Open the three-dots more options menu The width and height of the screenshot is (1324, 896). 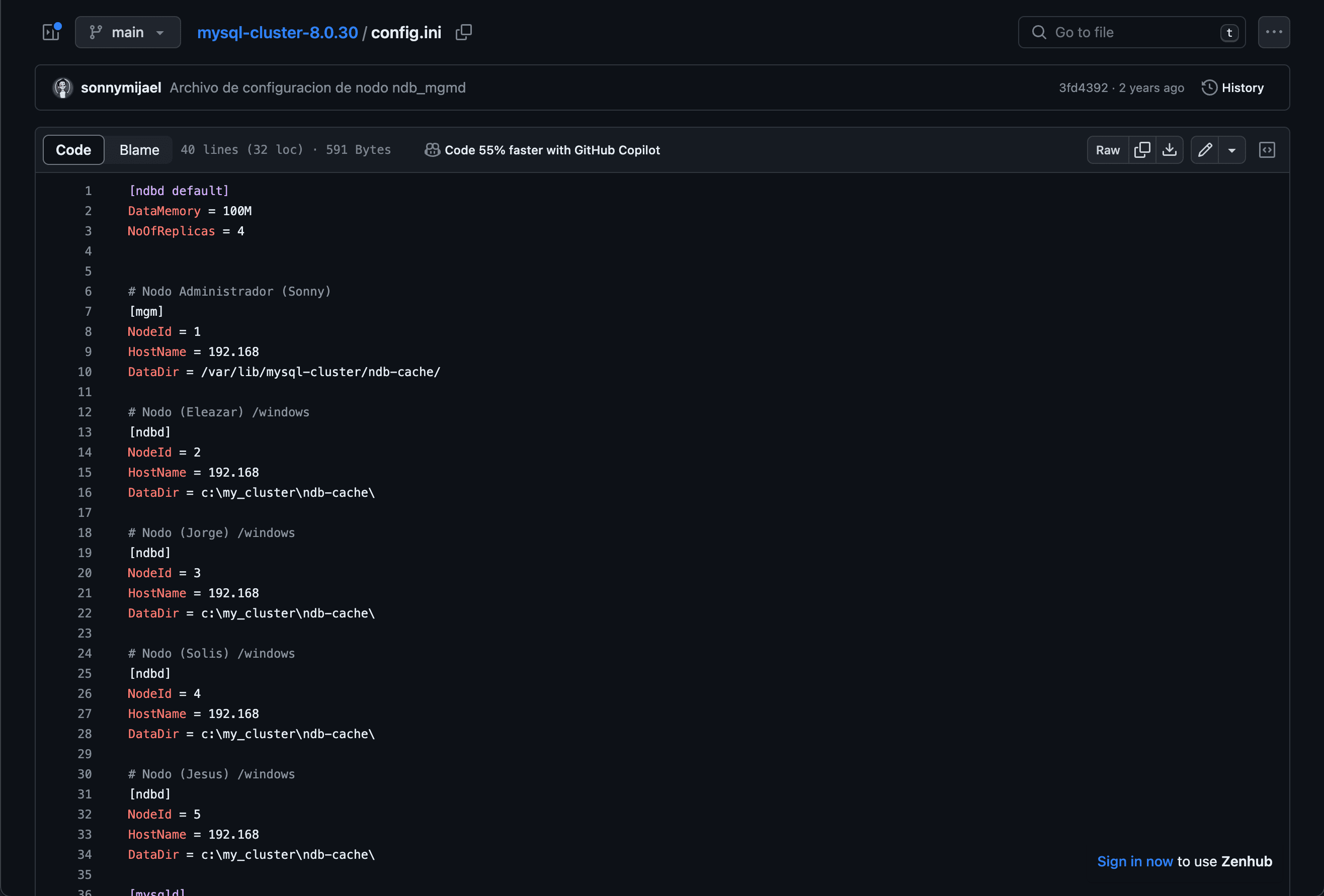coord(1273,32)
